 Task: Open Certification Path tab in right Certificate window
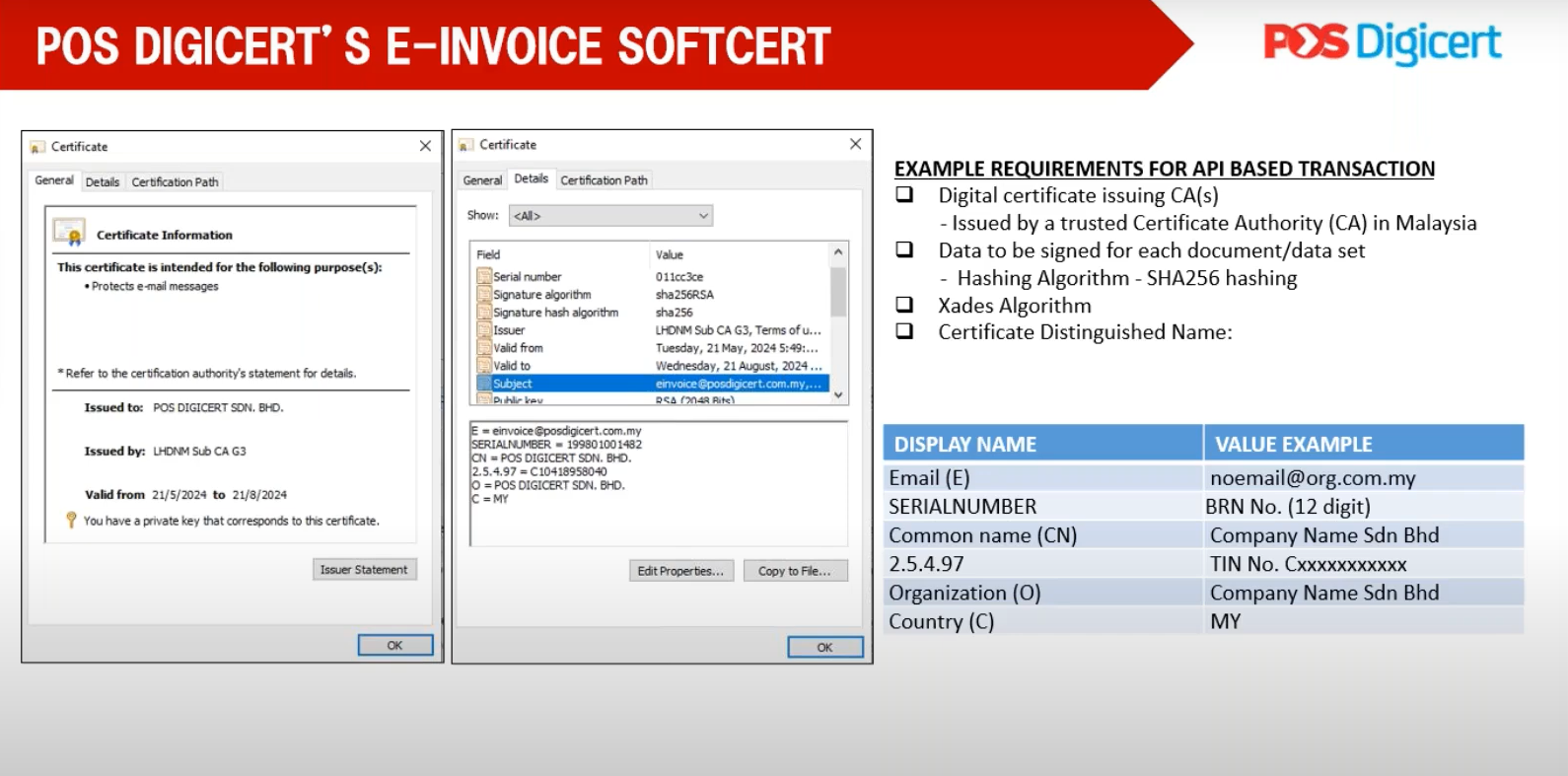605,180
